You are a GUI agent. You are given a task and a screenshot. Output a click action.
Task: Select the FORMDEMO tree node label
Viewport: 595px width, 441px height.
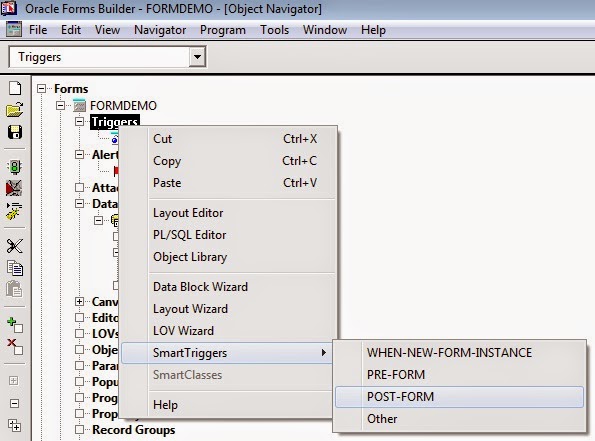pyautogui.click(x=123, y=106)
